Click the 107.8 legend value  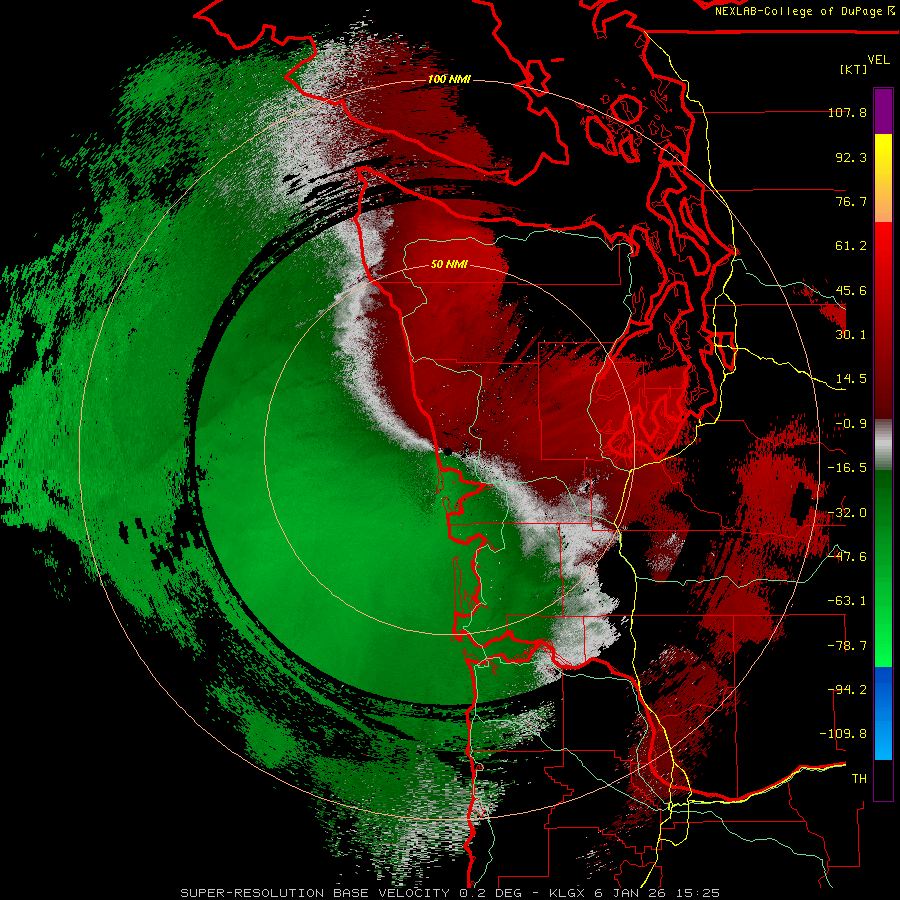click(847, 112)
